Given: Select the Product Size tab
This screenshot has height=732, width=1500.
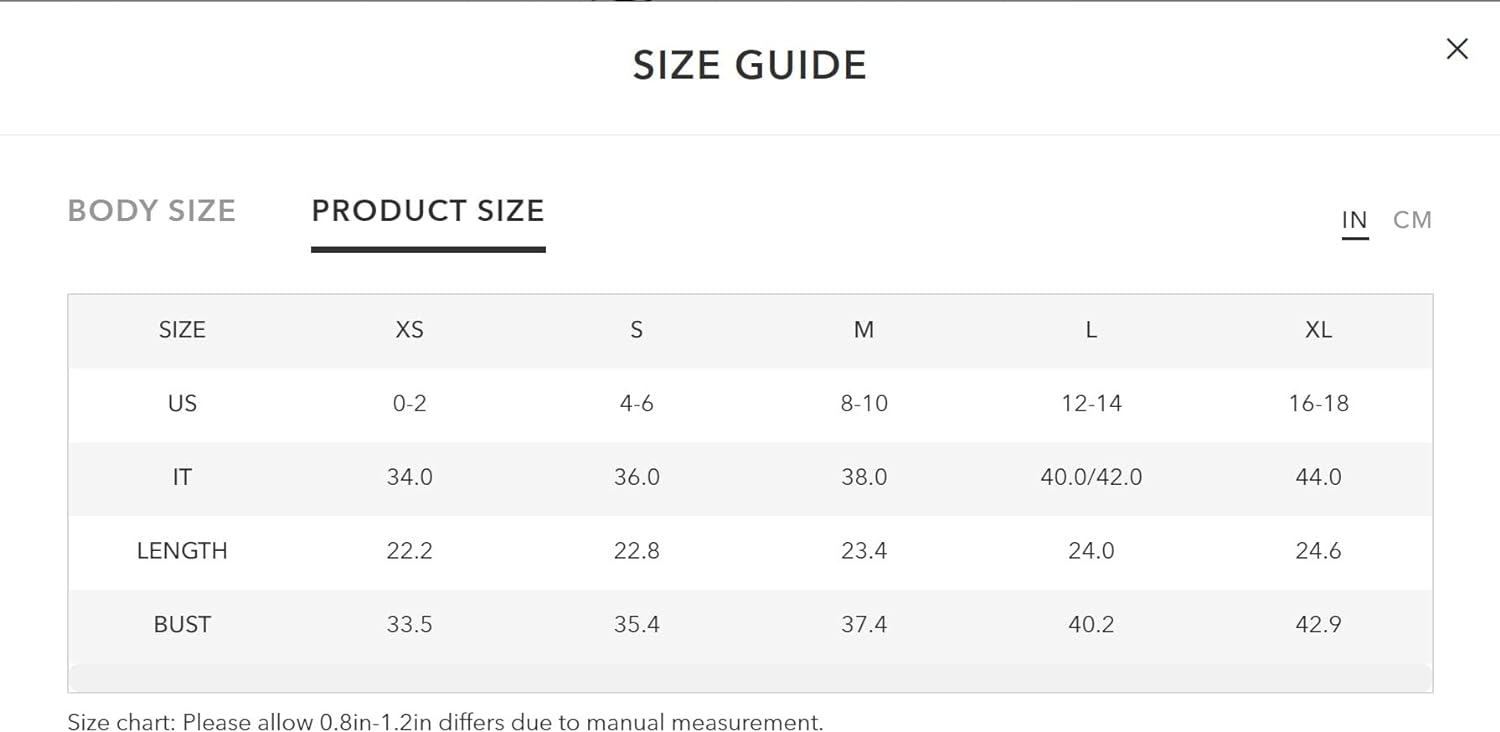Looking at the screenshot, I should pyautogui.click(x=428, y=211).
